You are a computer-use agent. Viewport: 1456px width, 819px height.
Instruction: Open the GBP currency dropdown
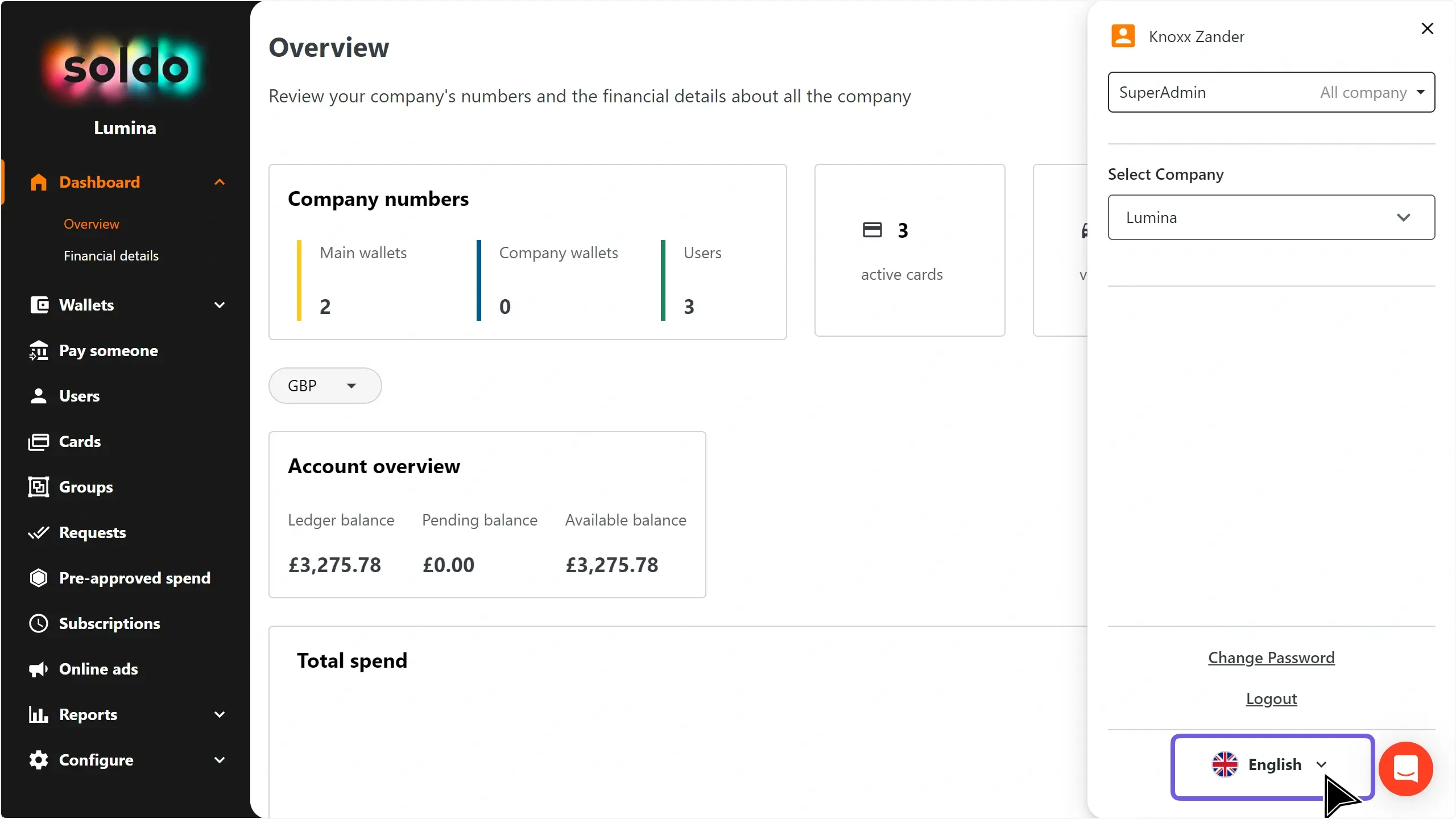point(325,386)
